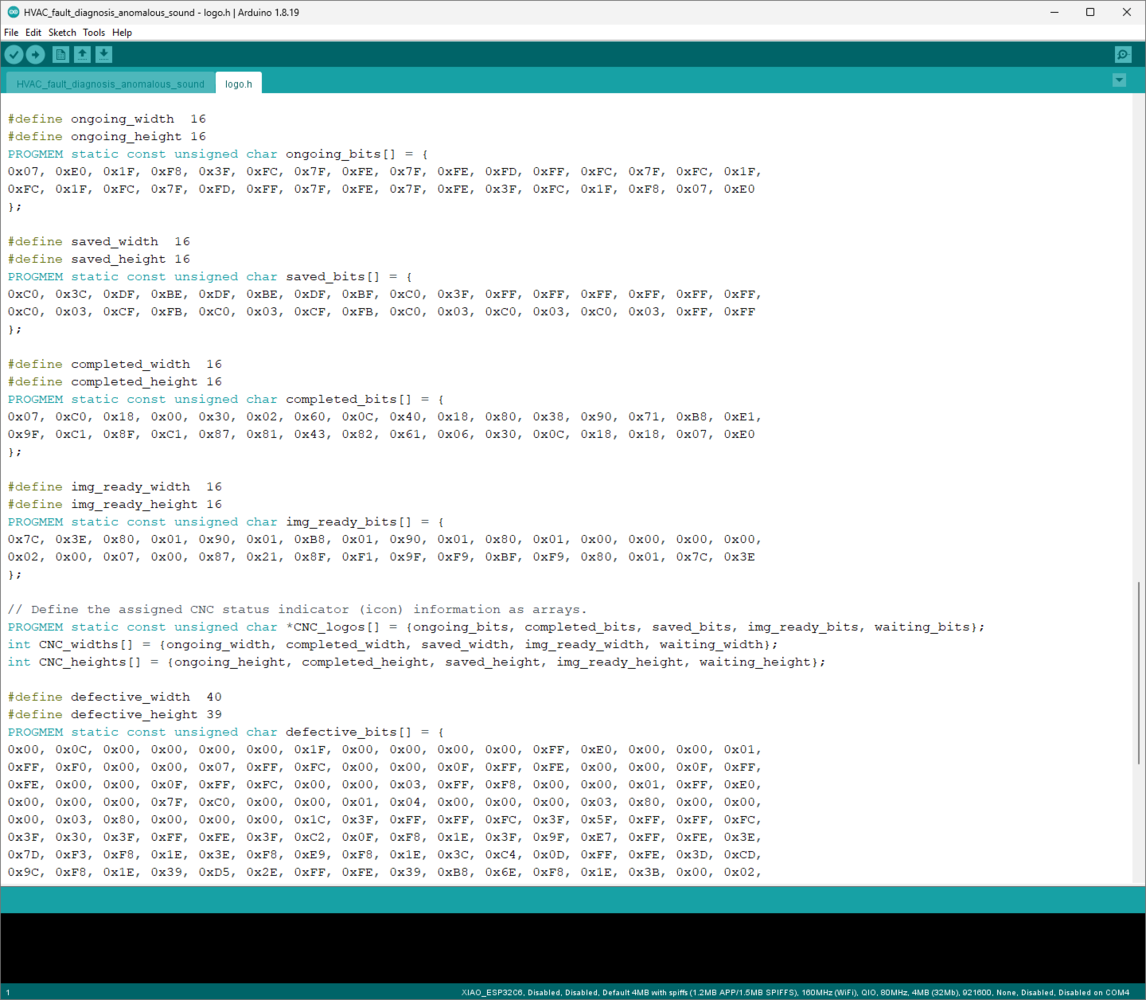Click '#define defective_width 40' line
The height and width of the screenshot is (1000, 1146).
pos(115,697)
